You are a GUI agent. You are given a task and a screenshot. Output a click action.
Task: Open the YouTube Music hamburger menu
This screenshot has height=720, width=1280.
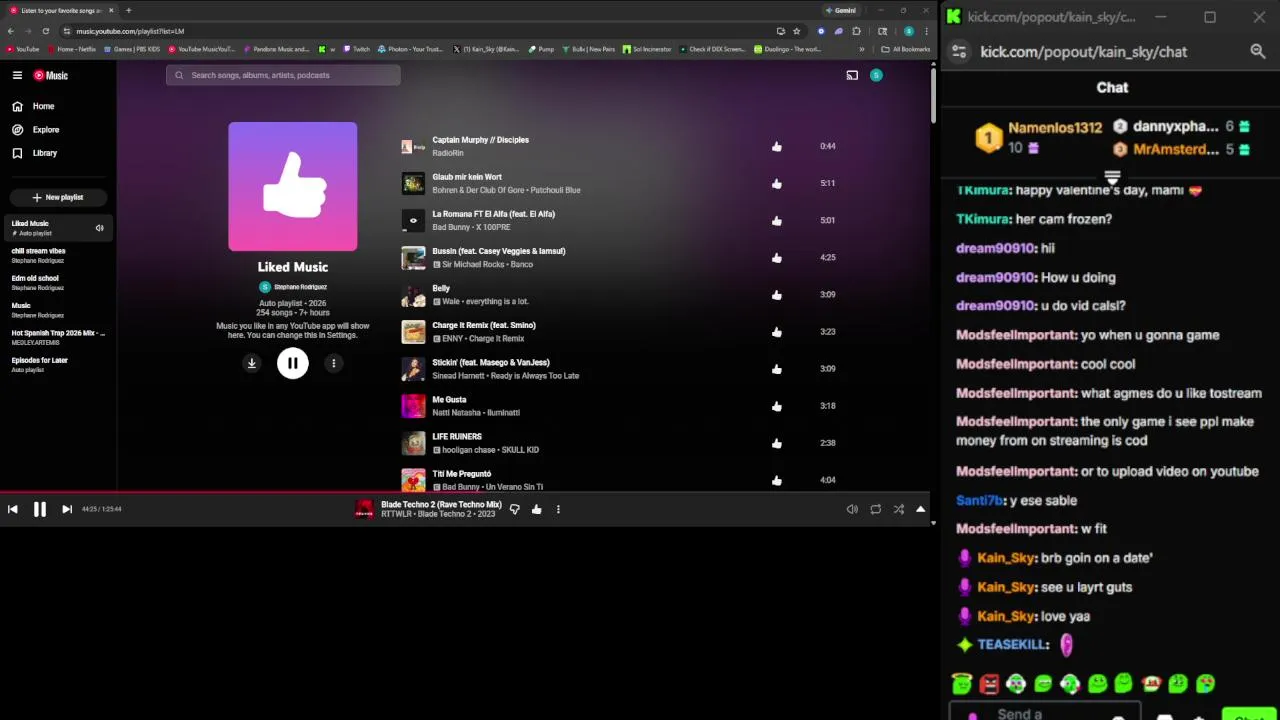pyautogui.click(x=17, y=75)
